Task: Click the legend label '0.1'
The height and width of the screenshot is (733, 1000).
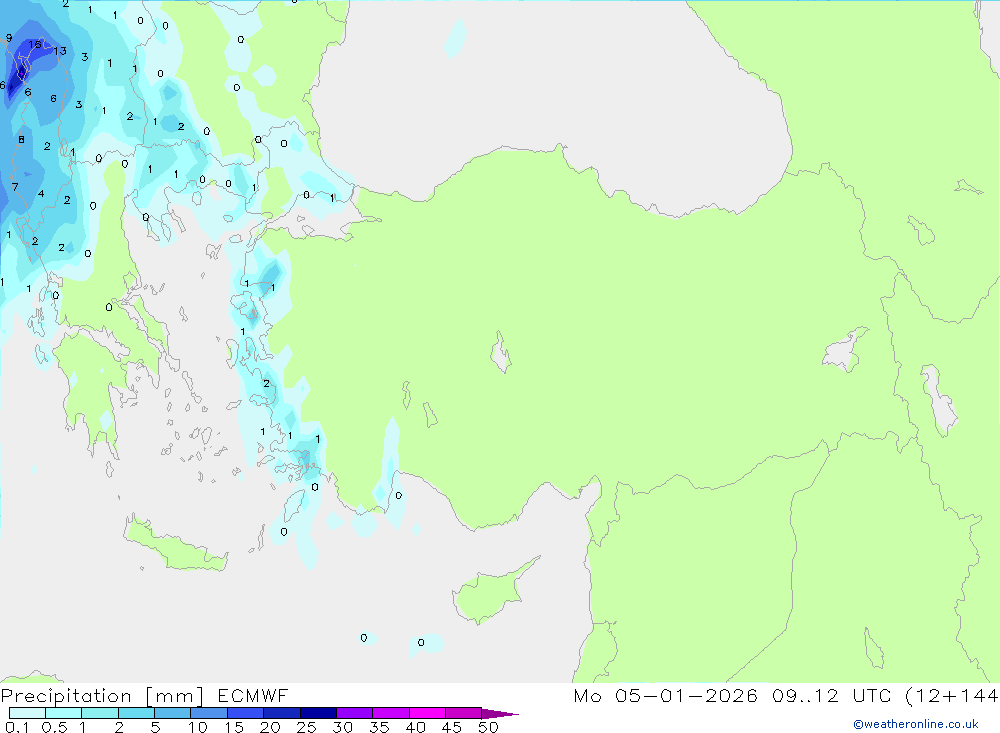Action: 17,727
